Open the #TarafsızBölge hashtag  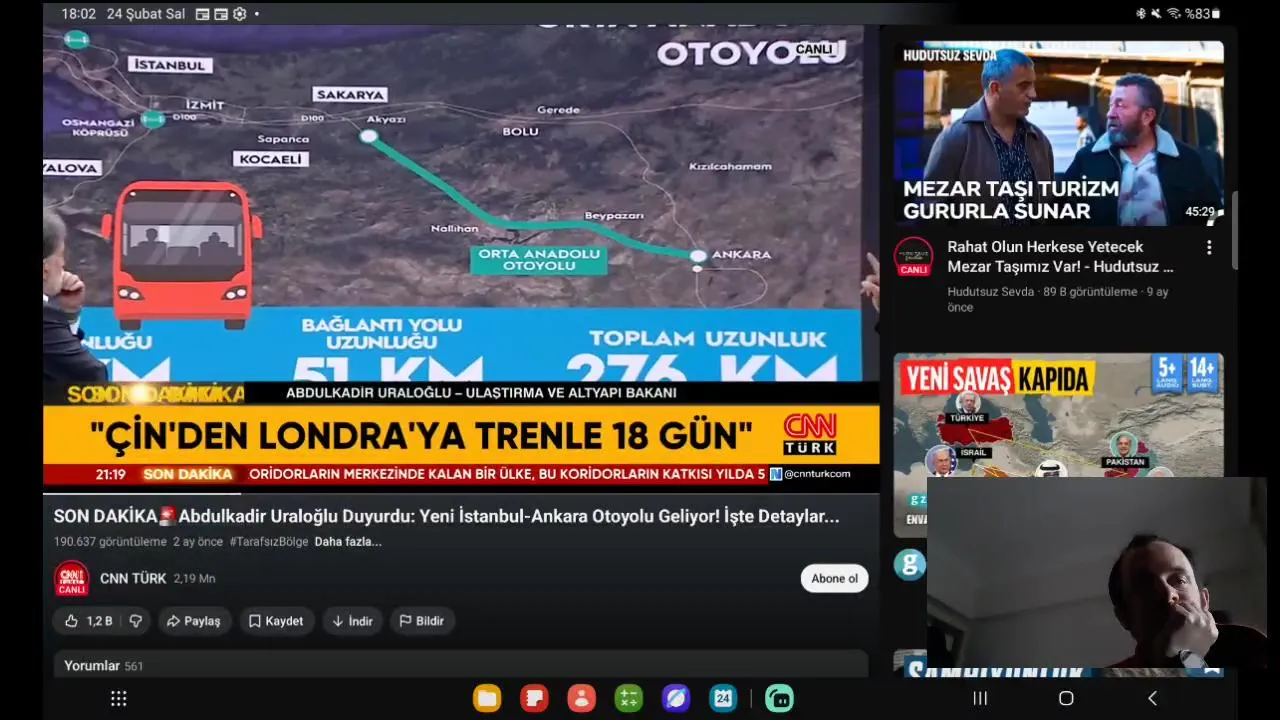[269, 542]
